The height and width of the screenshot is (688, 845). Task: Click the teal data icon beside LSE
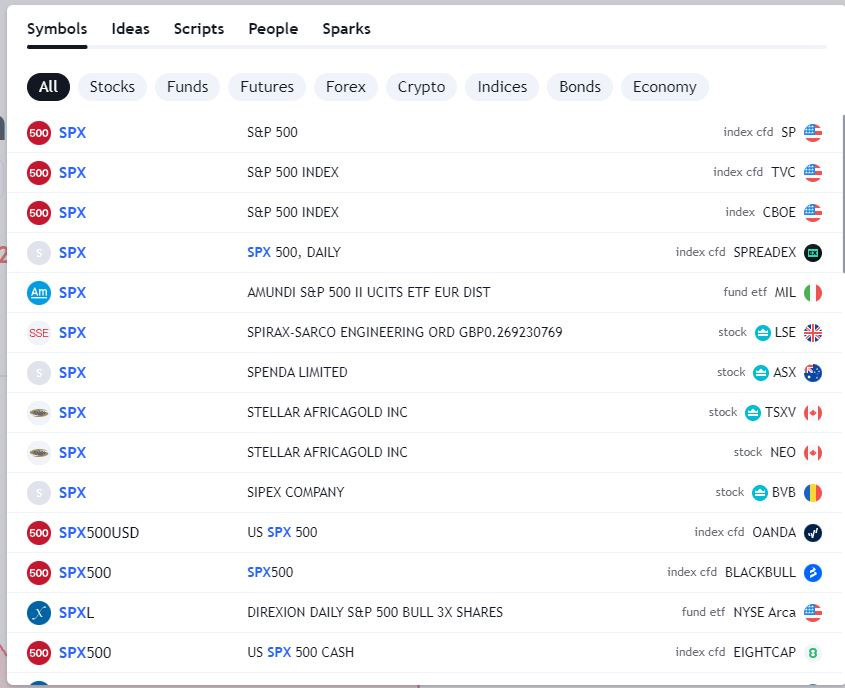click(763, 333)
